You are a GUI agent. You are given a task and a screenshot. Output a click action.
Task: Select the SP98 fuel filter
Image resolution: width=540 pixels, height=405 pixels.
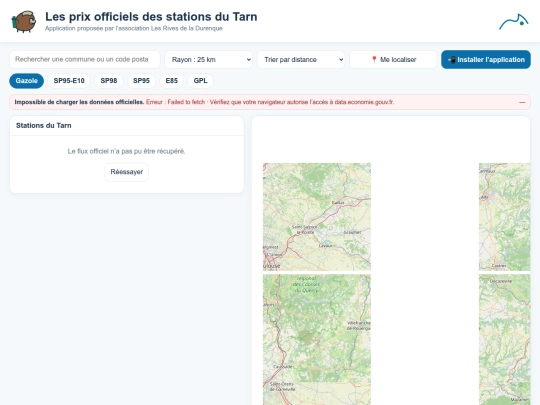(109, 81)
